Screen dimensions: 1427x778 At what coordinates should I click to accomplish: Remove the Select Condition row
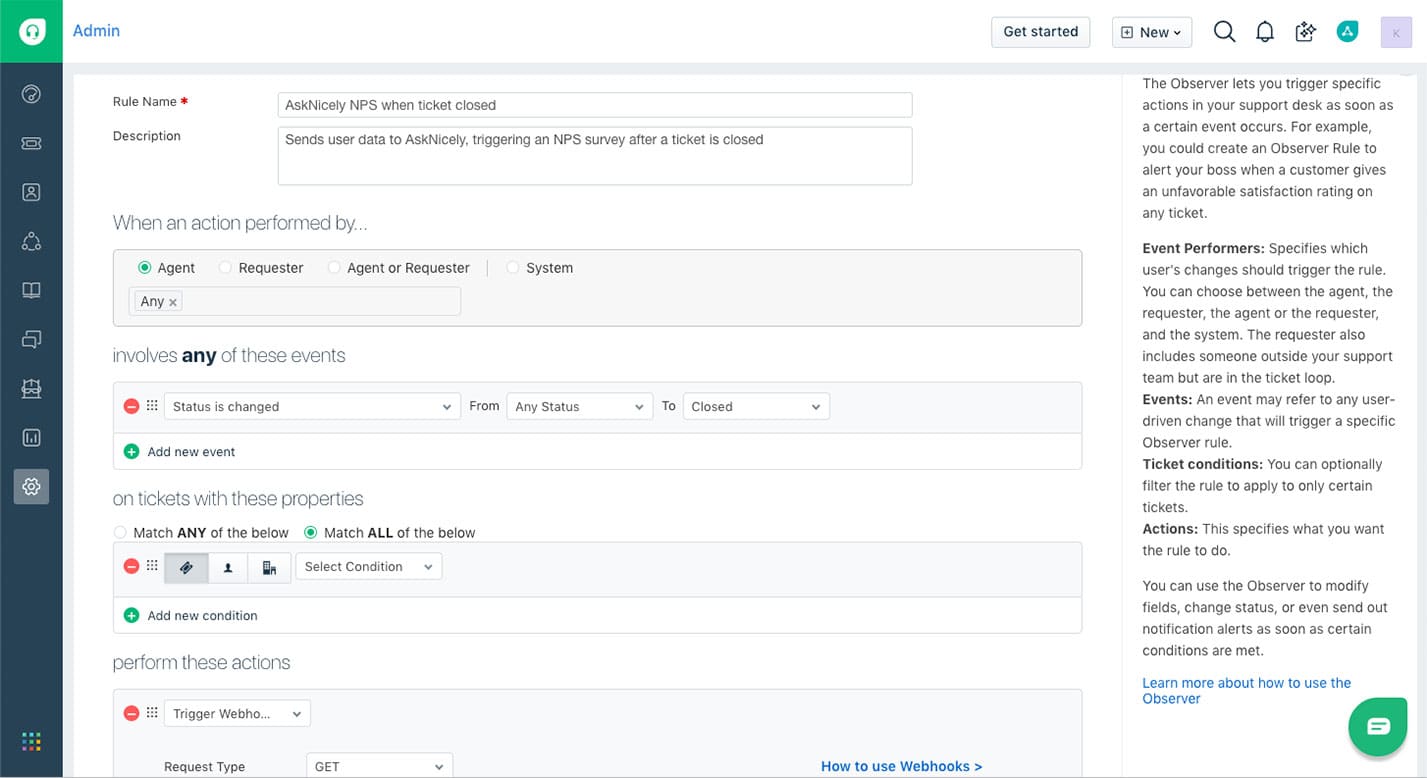point(131,567)
